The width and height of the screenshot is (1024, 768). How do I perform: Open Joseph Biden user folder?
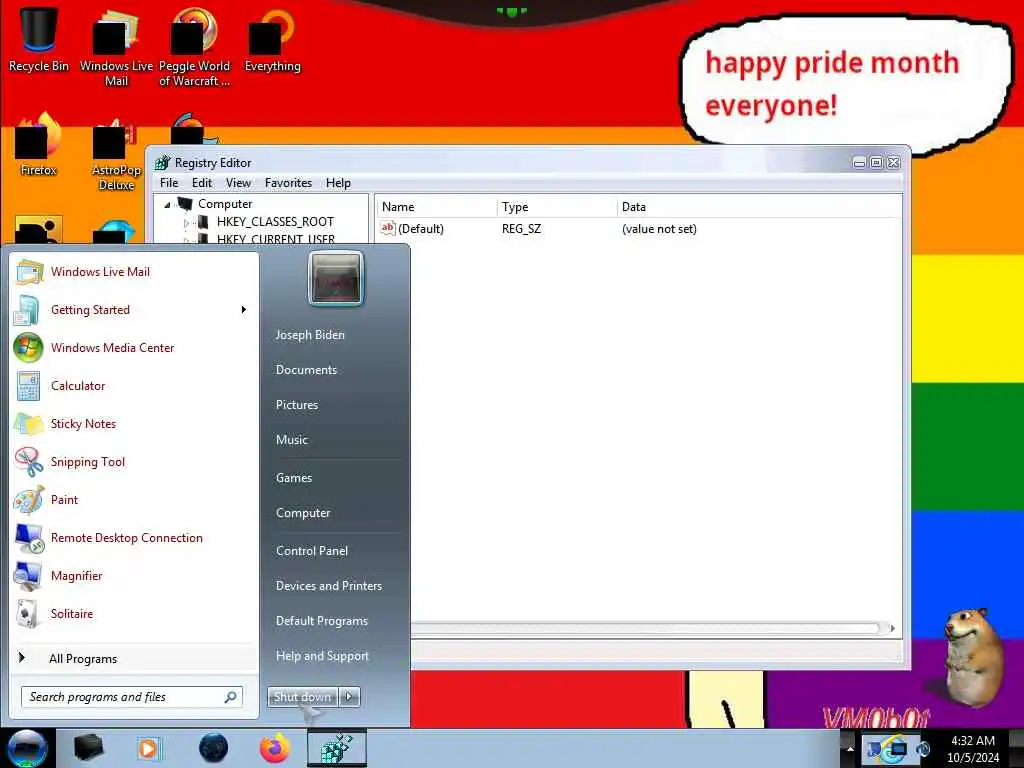coord(310,334)
